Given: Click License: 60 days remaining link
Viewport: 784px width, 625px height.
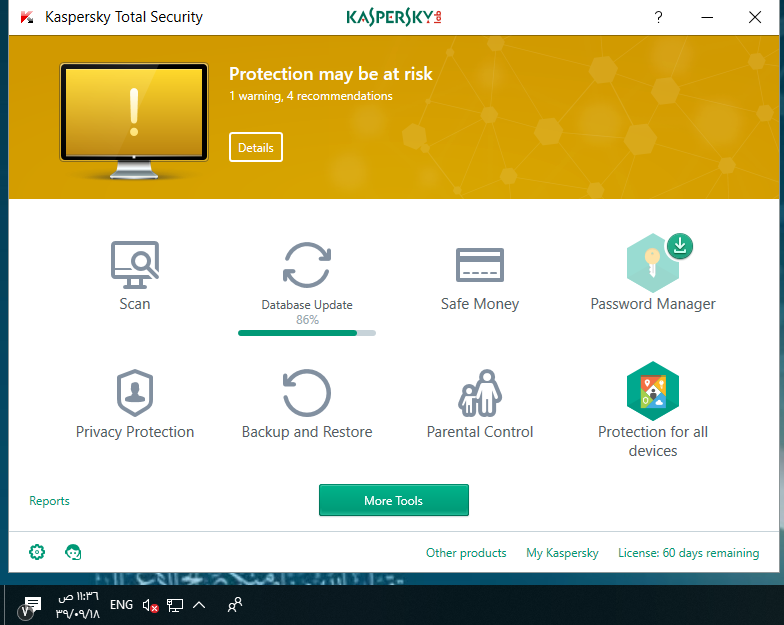Looking at the screenshot, I should (x=688, y=552).
